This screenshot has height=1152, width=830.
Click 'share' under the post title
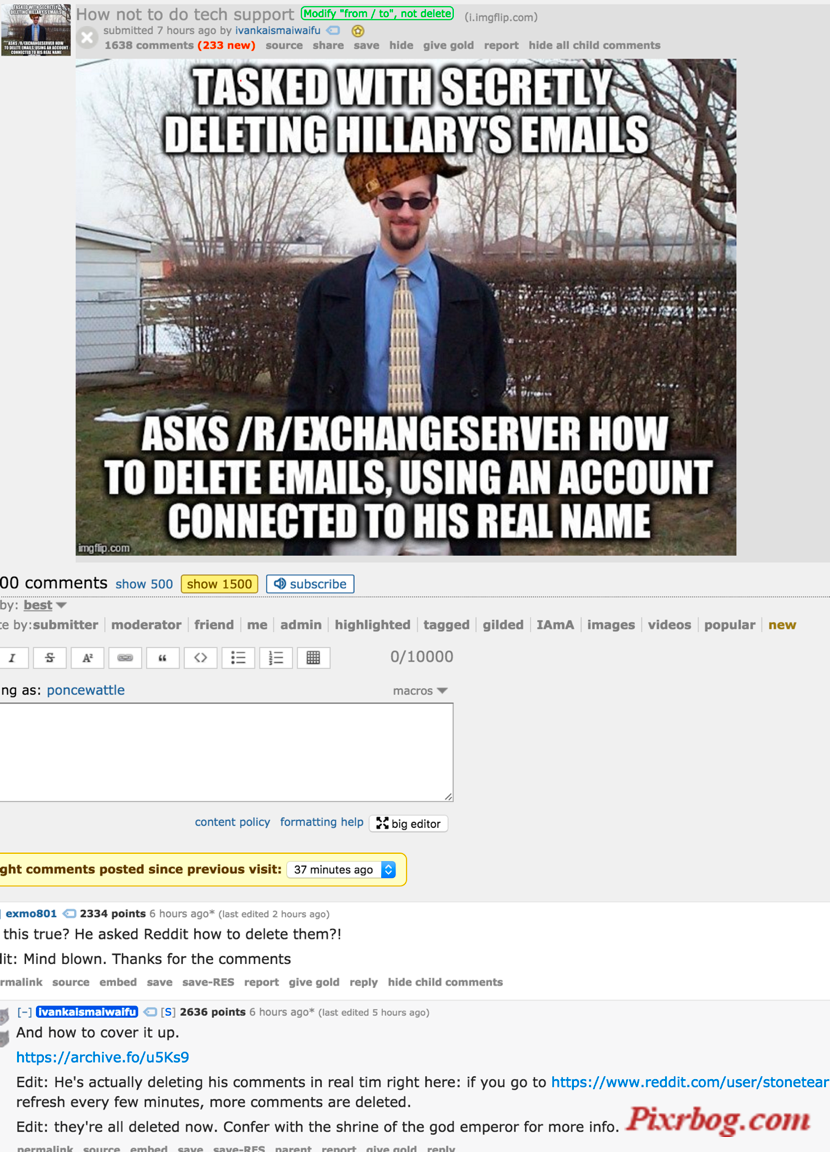tap(328, 46)
